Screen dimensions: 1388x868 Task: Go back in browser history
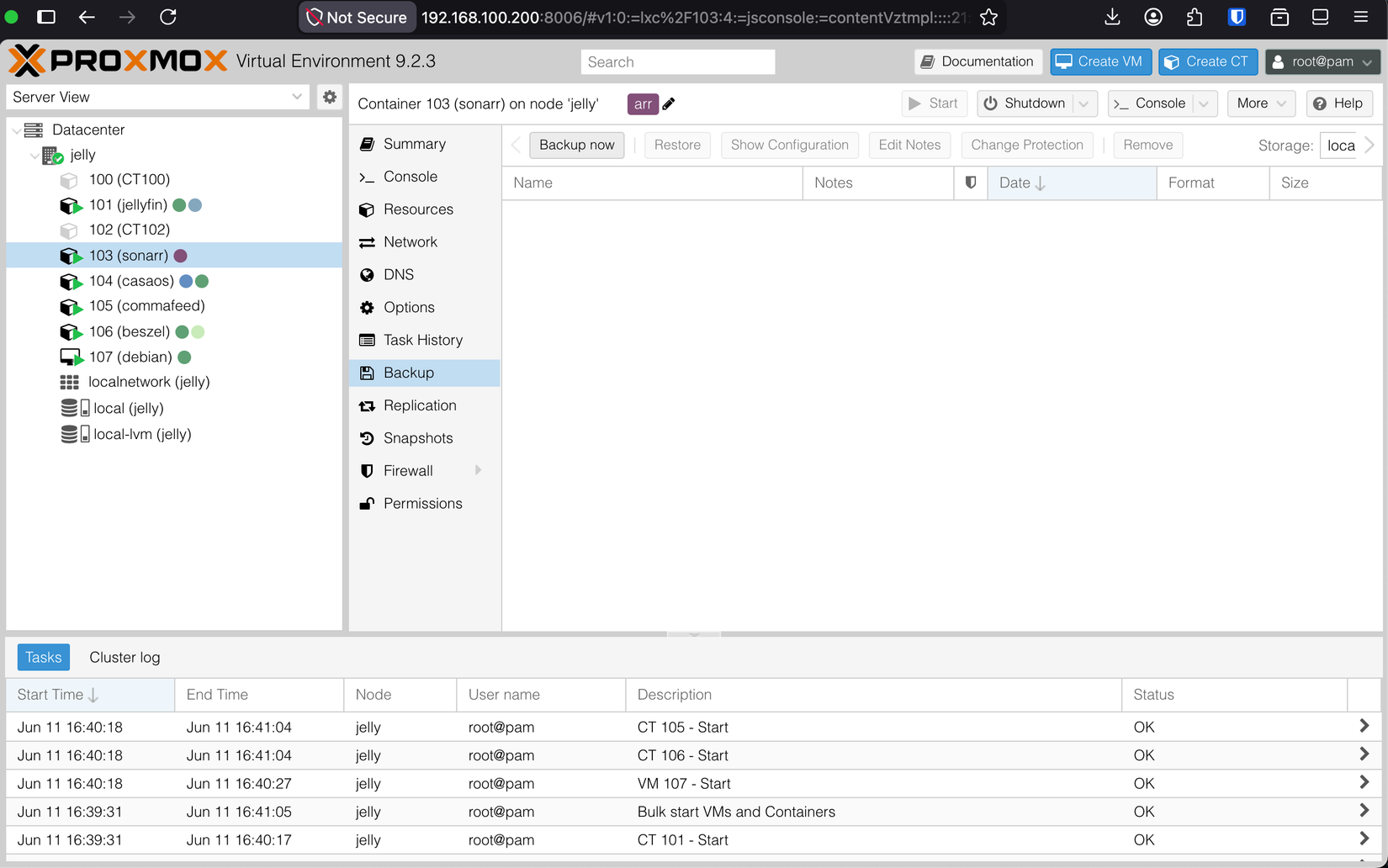click(x=87, y=17)
